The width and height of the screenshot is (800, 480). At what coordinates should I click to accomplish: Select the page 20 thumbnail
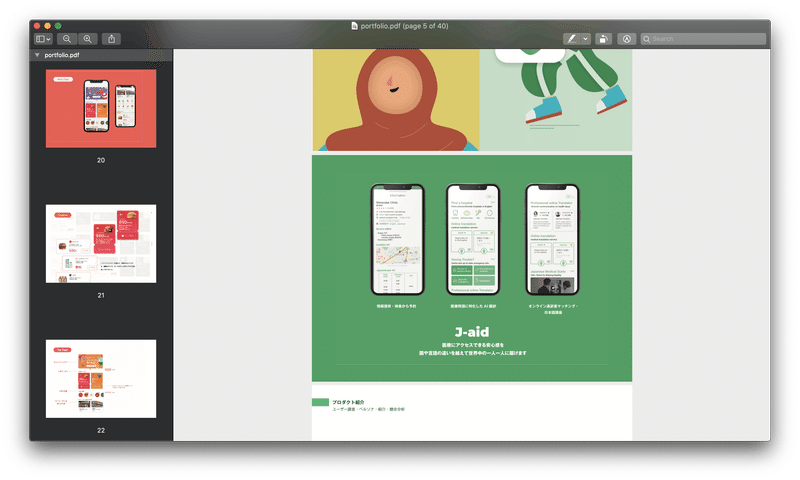(x=101, y=109)
